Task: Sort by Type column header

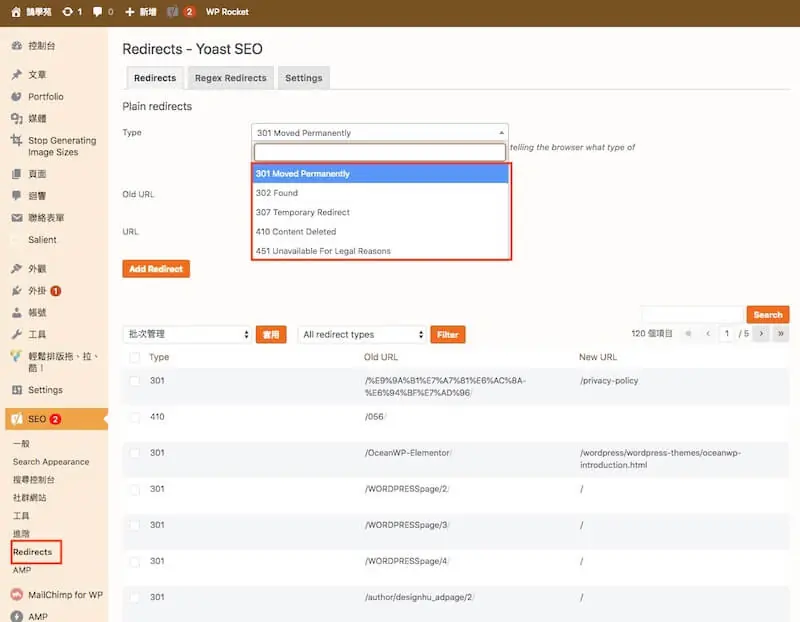Action: tap(159, 357)
